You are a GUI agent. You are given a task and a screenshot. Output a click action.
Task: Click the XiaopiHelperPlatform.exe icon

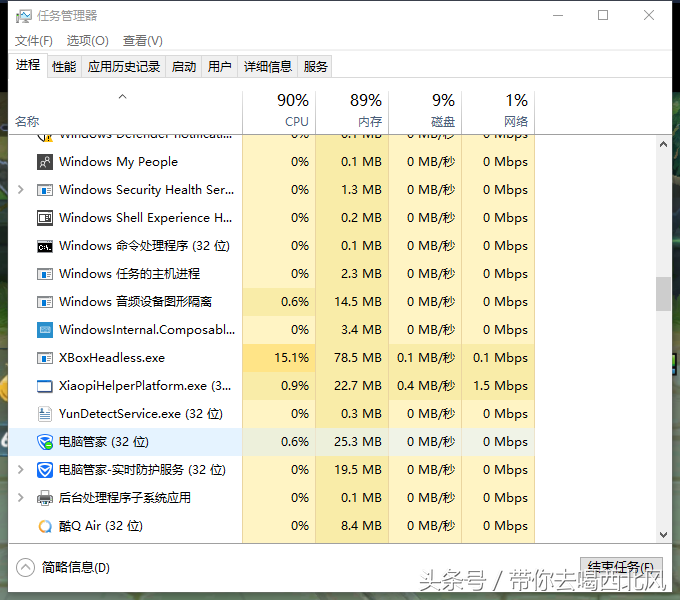(45, 386)
